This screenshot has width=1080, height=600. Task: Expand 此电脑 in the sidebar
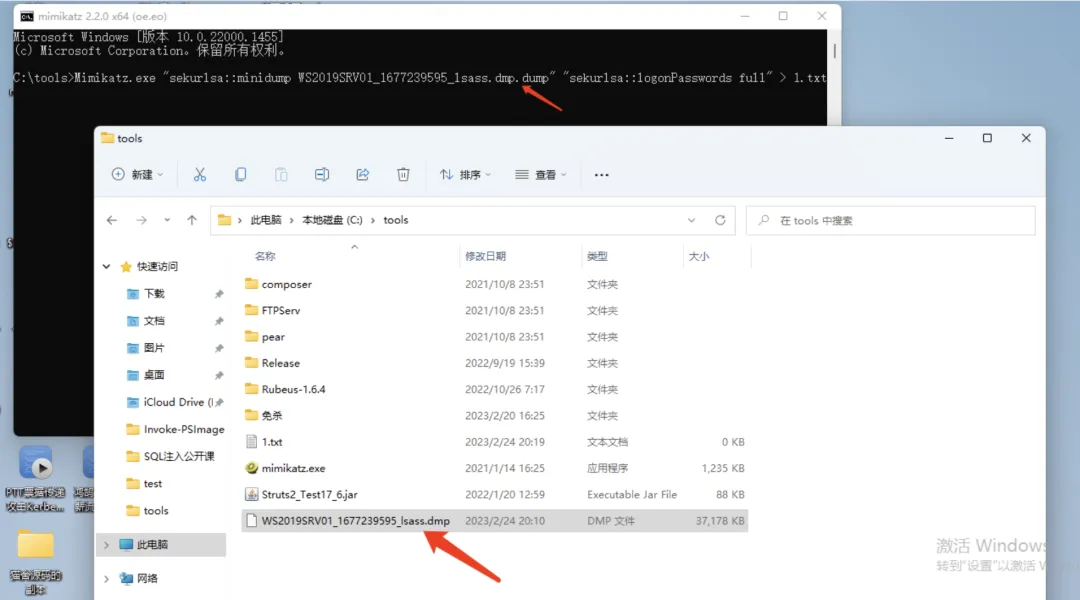105,545
